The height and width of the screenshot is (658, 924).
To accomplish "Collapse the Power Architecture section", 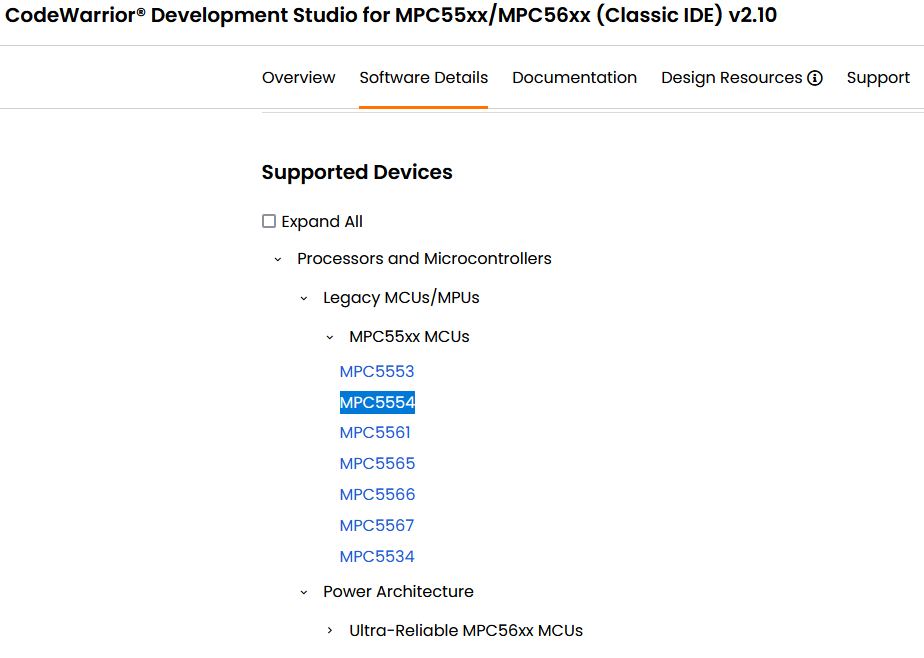I will 304,591.
